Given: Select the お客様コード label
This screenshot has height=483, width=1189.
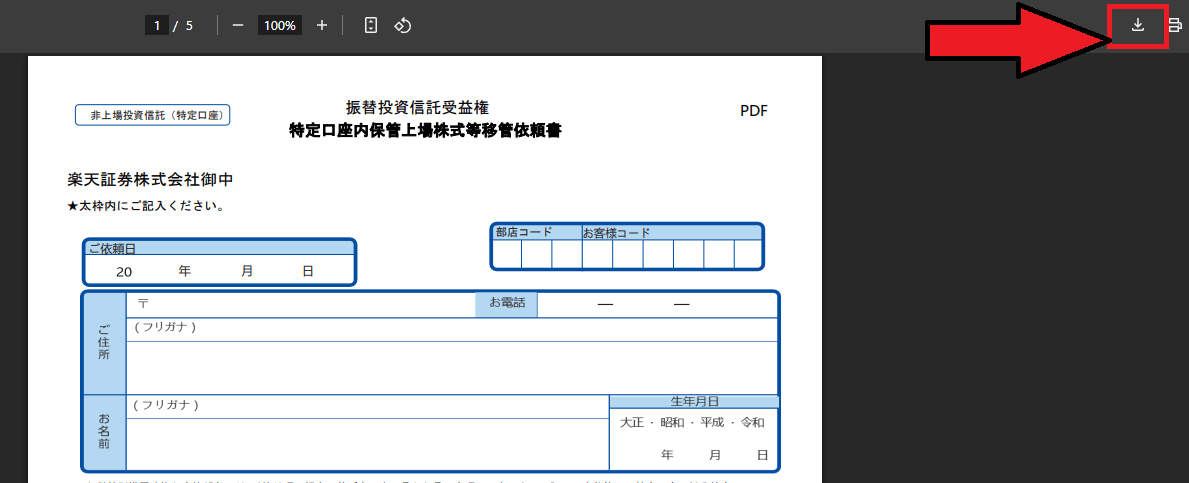Looking at the screenshot, I should (616, 233).
